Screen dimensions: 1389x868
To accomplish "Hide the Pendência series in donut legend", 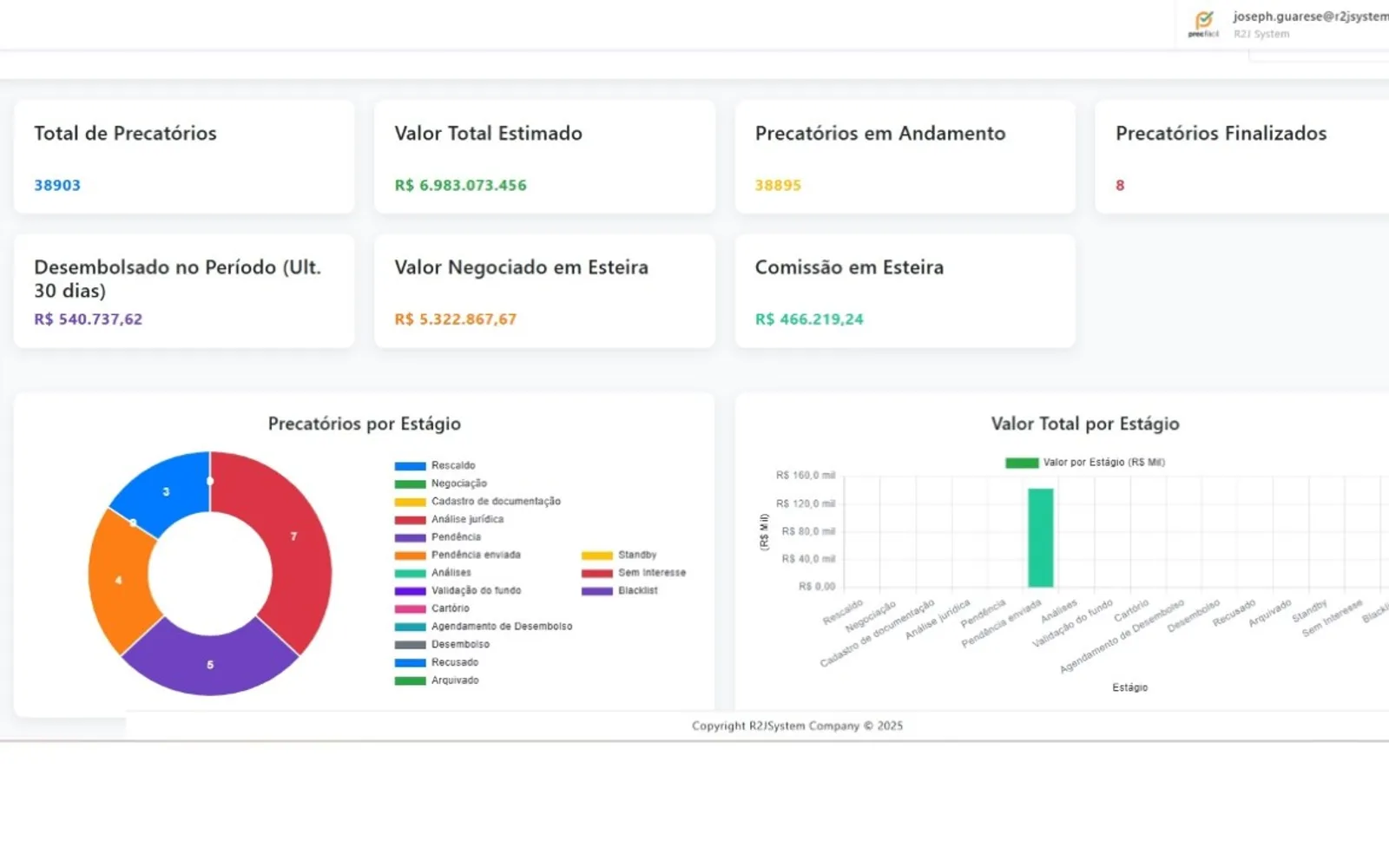I will (438, 537).
